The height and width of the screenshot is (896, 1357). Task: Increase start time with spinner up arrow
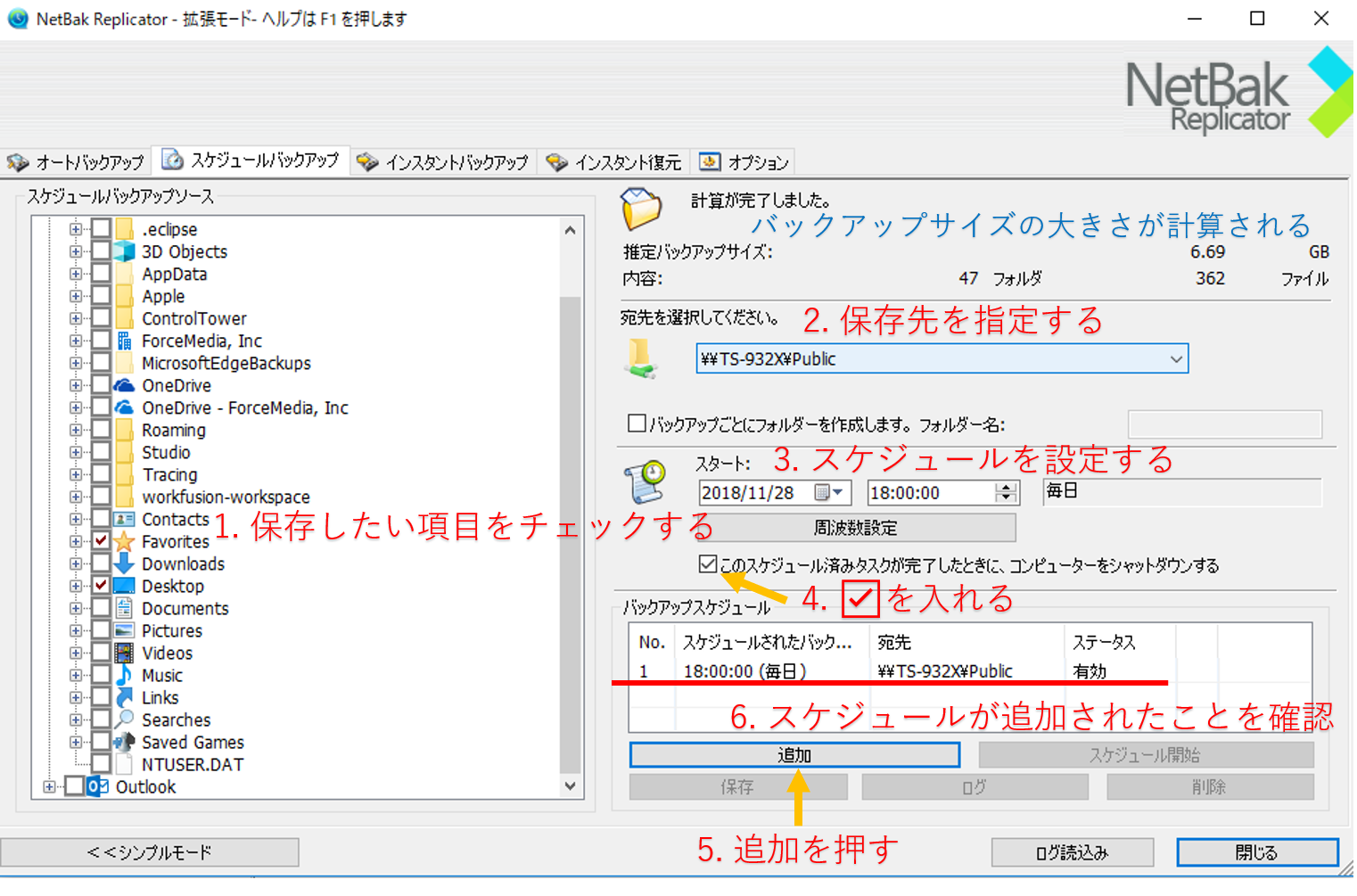click(x=1007, y=487)
